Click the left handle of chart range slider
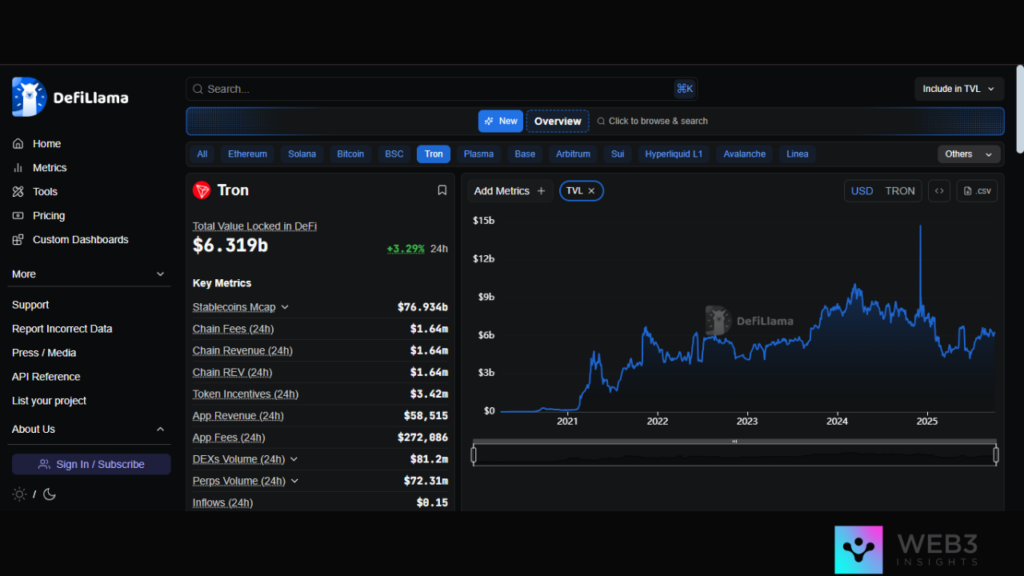This screenshot has width=1024, height=576. click(x=474, y=455)
